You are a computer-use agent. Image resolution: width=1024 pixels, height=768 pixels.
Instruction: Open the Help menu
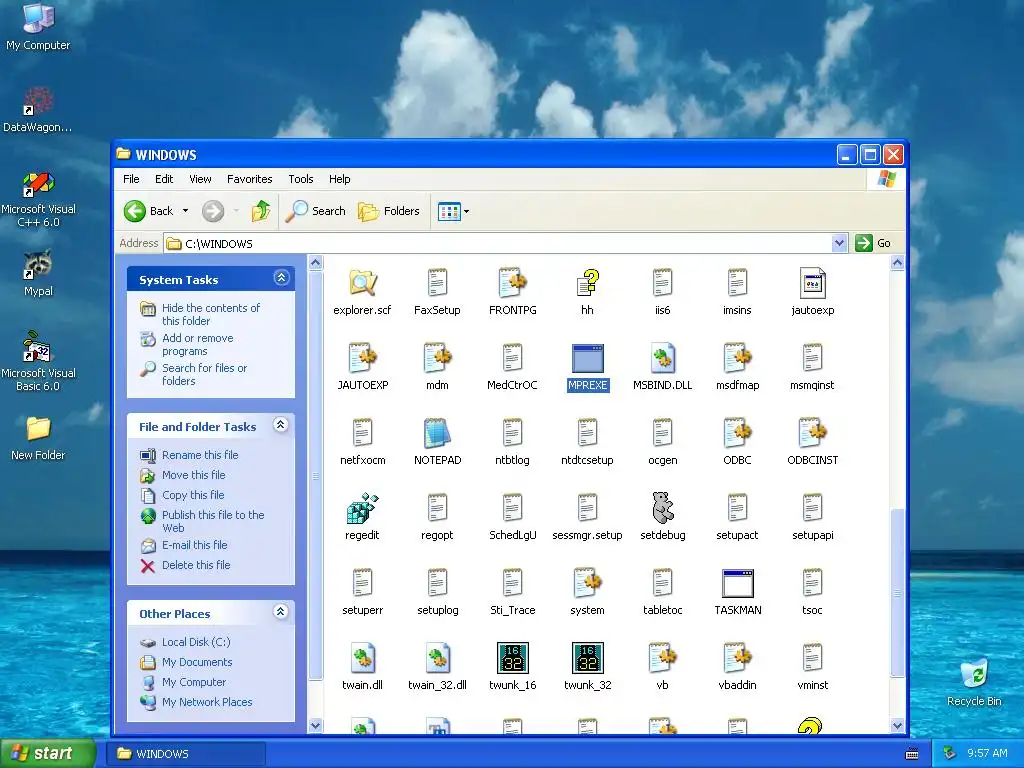point(339,179)
